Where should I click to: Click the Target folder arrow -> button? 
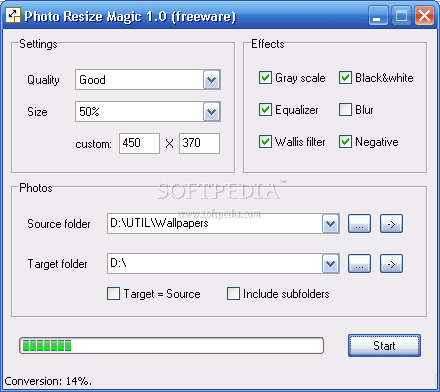pos(391,264)
